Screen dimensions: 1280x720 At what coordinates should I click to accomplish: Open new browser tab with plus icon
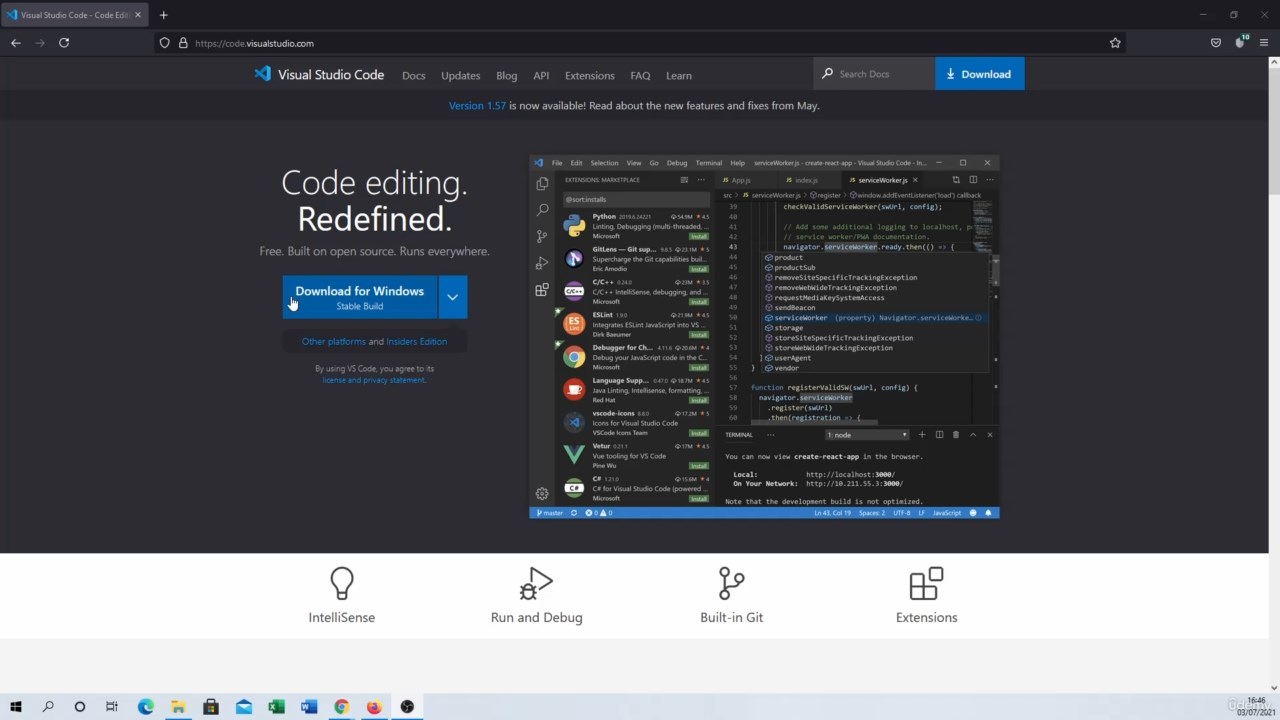point(164,15)
